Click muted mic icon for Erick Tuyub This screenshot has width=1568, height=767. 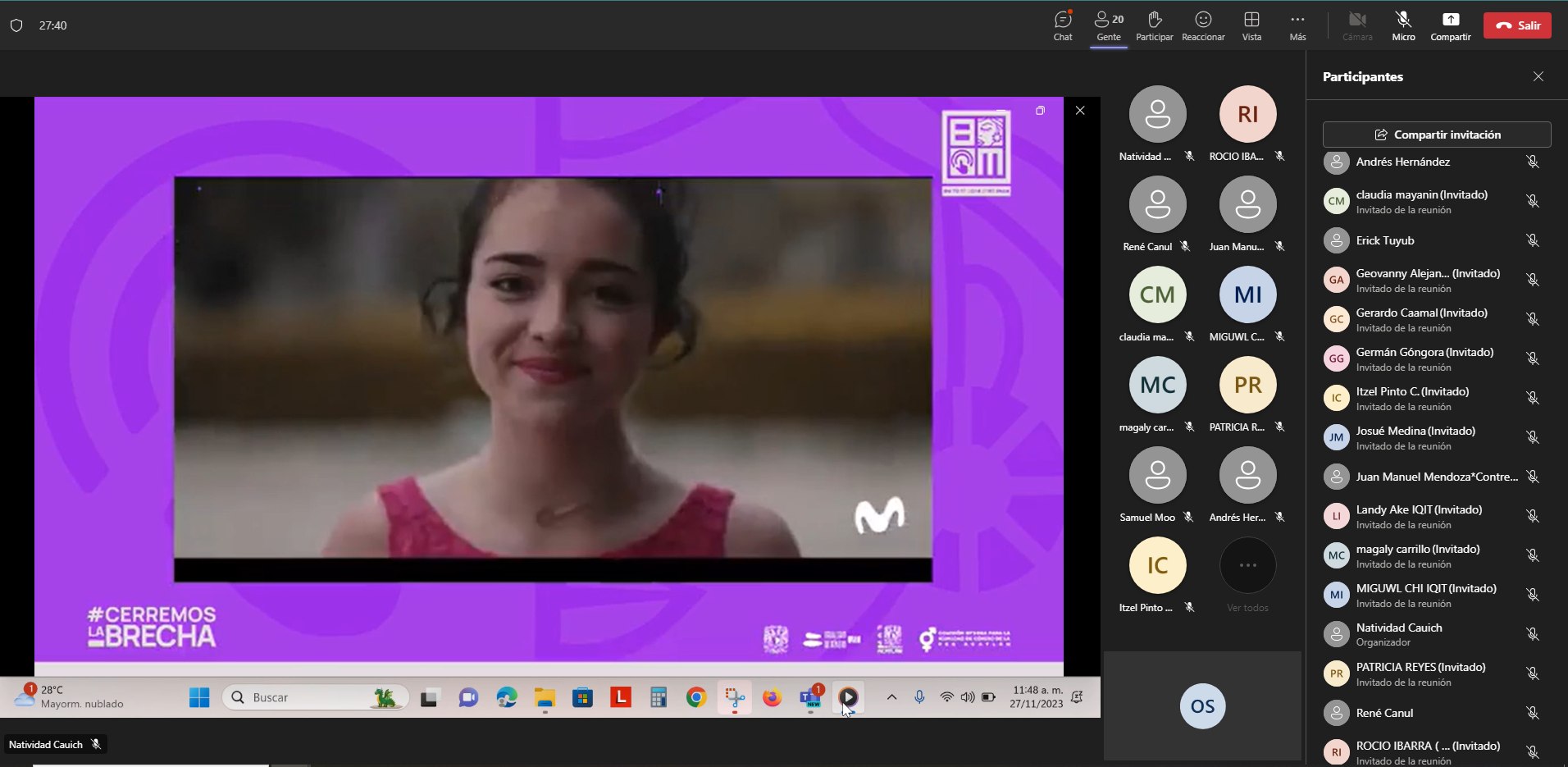[x=1532, y=240]
